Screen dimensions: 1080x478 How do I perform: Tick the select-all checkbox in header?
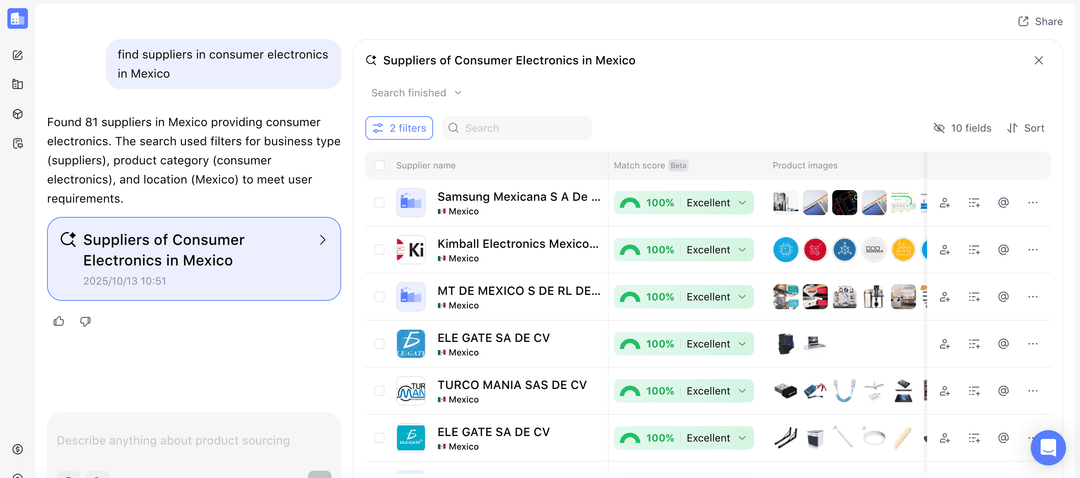pos(380,165)
